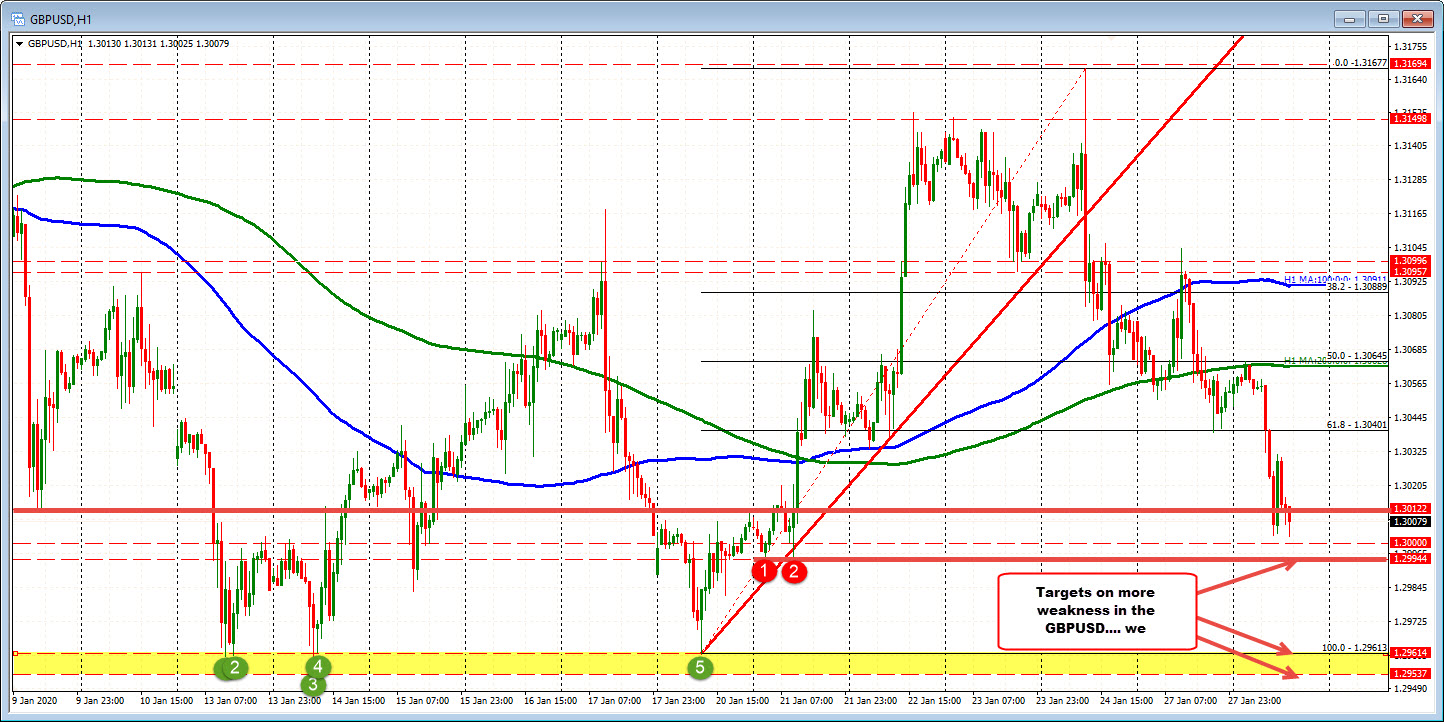Screen dimensions: 1444x722
Task: Click the 1.30805 price scale value
Action: pos(1413,316)
